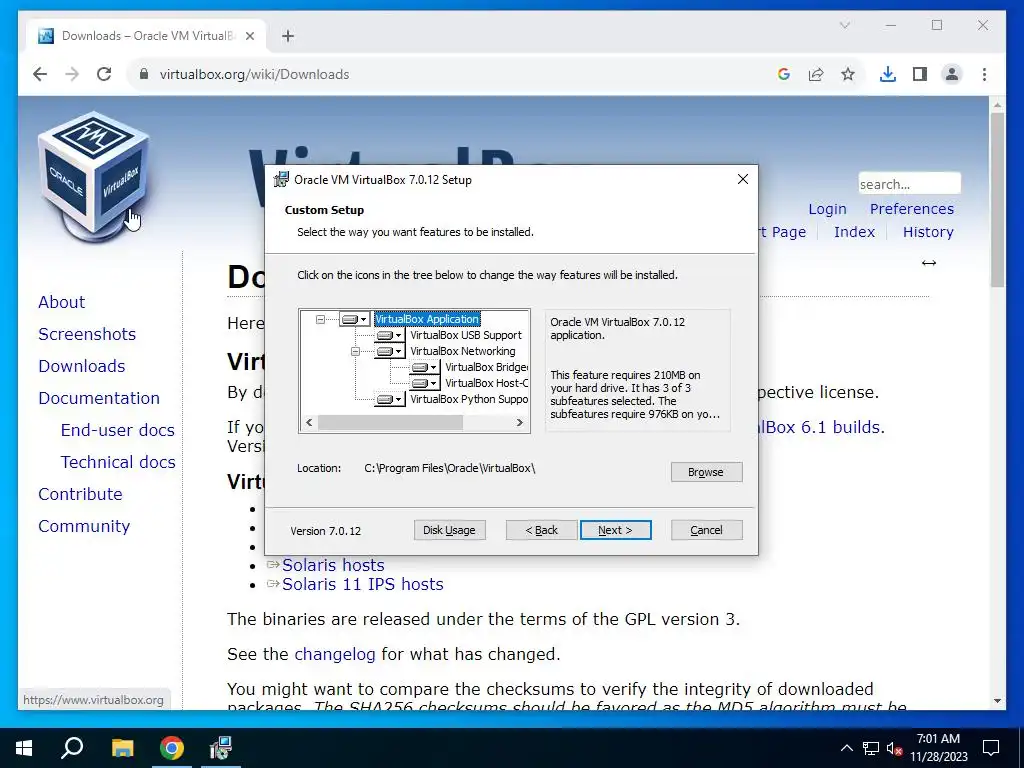This screenshot has width=1024, height=768.
Task: Click the VirtualBox installer taskbar icon
Action: (x=221, y=748)
